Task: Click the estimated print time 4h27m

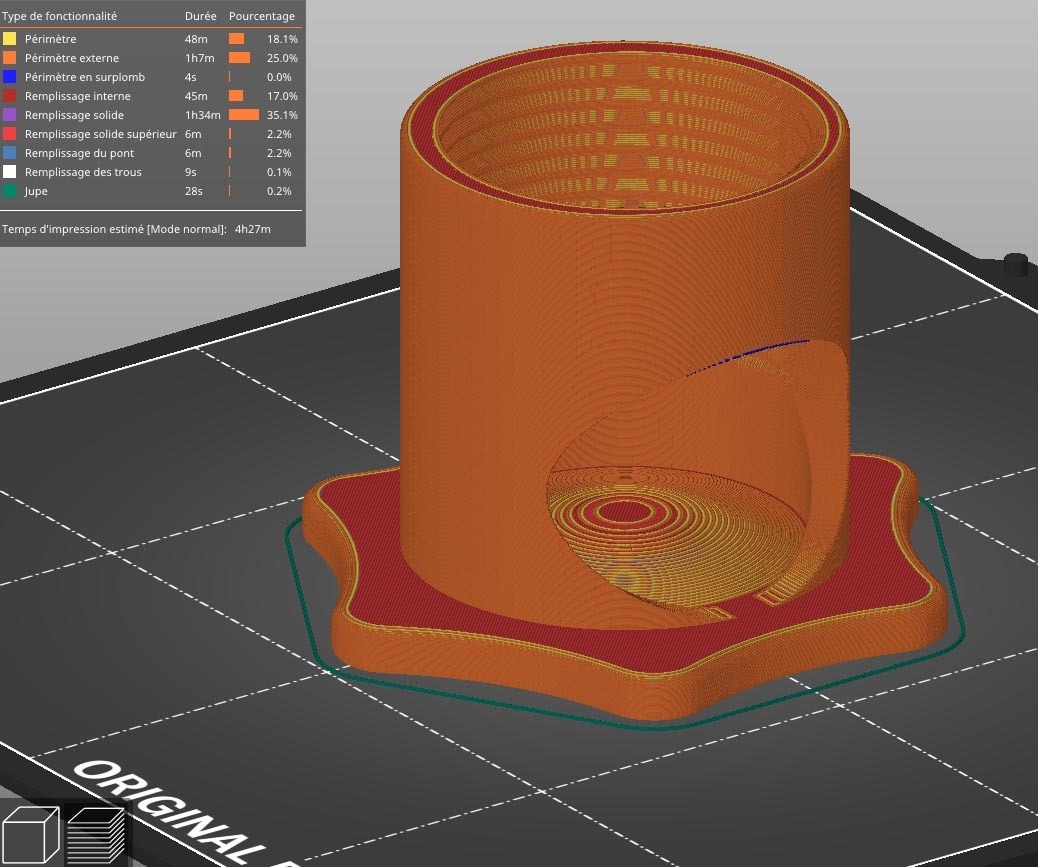Action: [x=253, y=229]
